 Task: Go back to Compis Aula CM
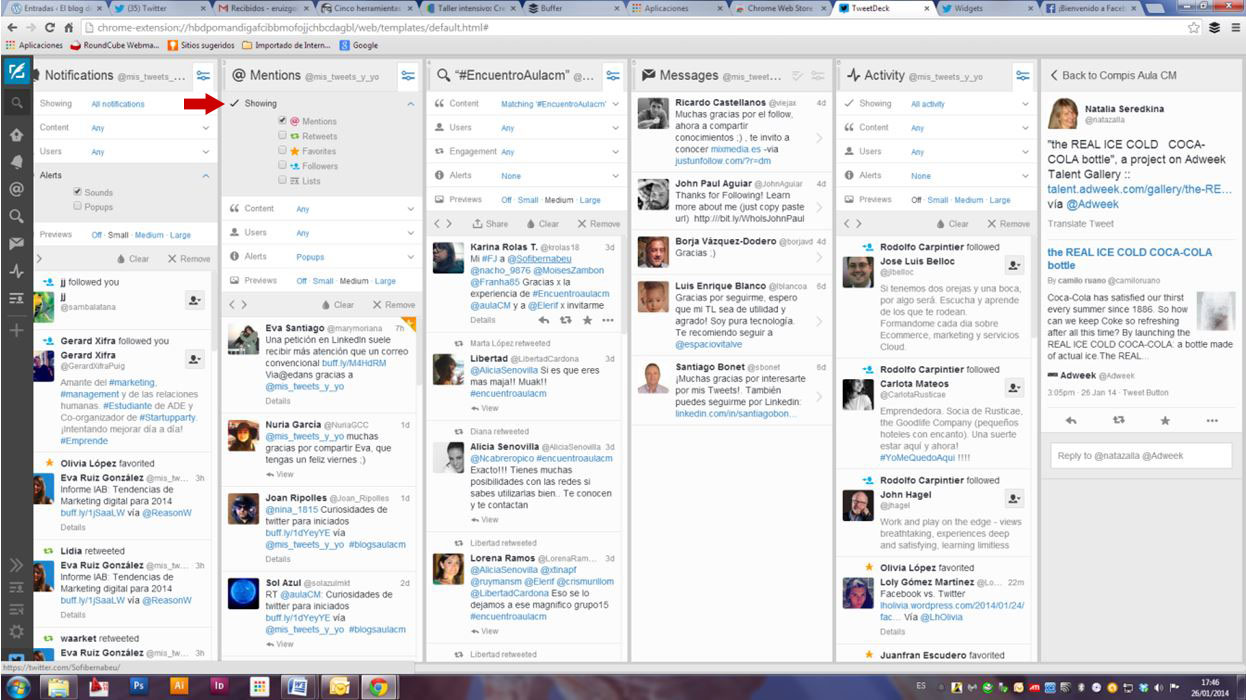pos(1110,76)
